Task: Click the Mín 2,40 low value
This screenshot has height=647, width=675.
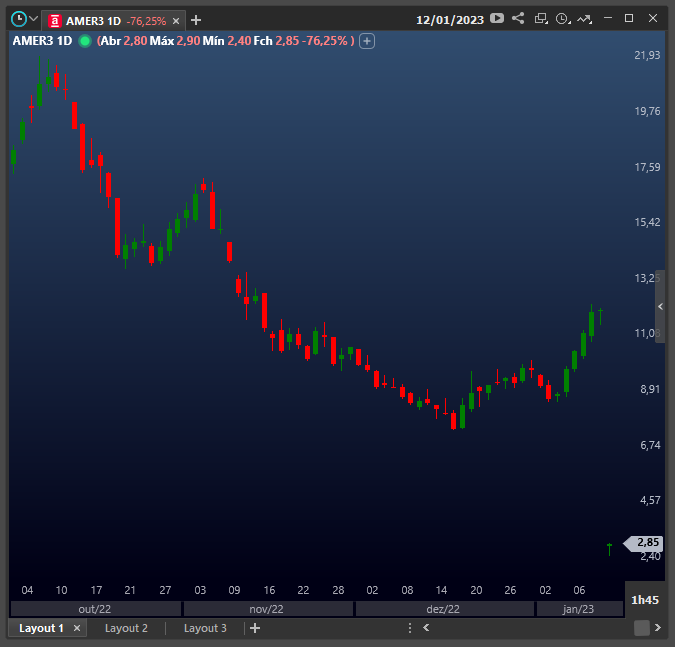Action: click(226, 41)
